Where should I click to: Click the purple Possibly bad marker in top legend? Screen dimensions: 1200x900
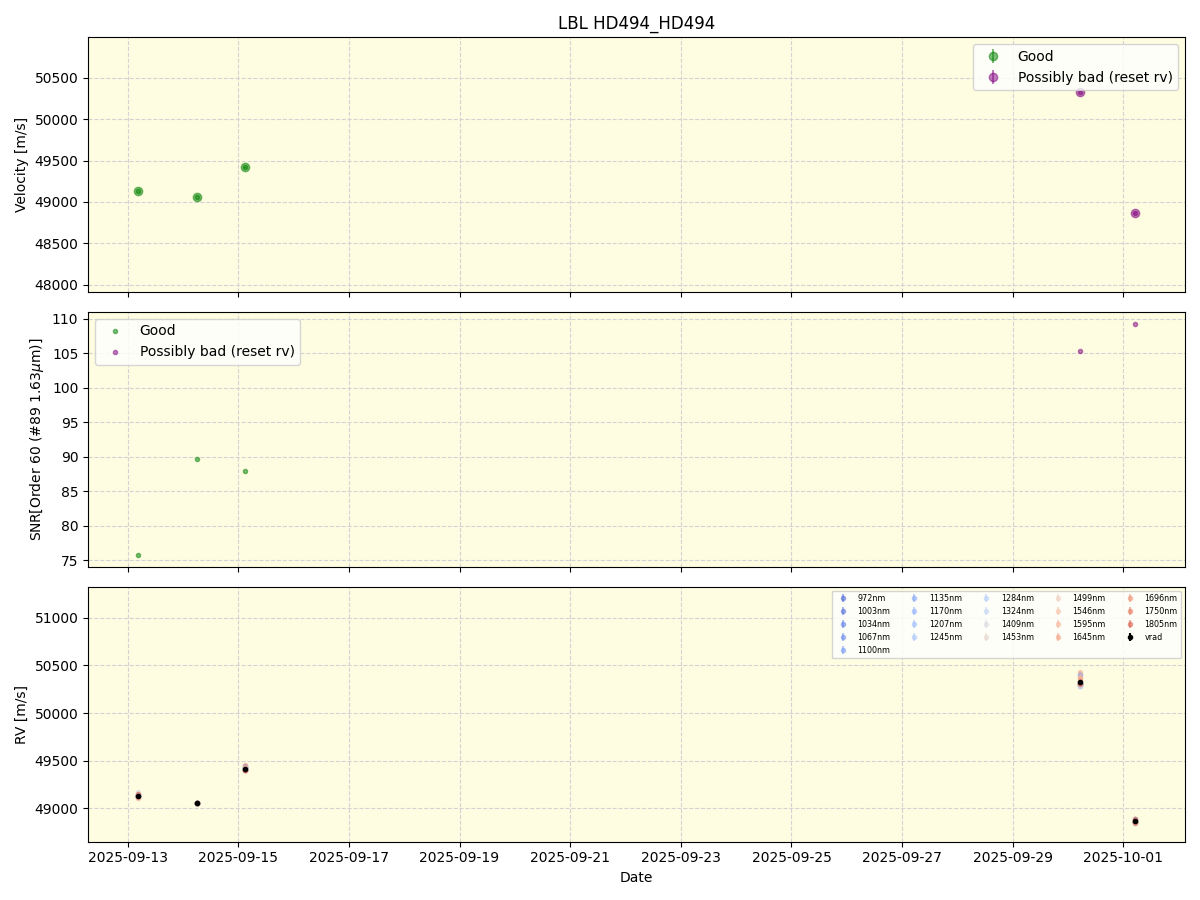point(993,77)
